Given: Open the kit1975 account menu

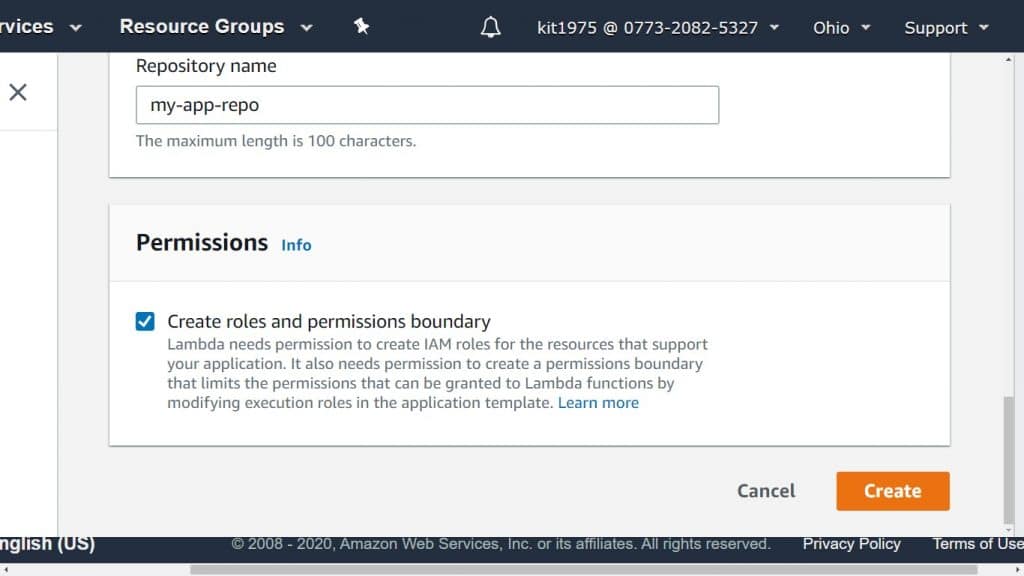Looking at the screenshot, I should click(657, 28).
